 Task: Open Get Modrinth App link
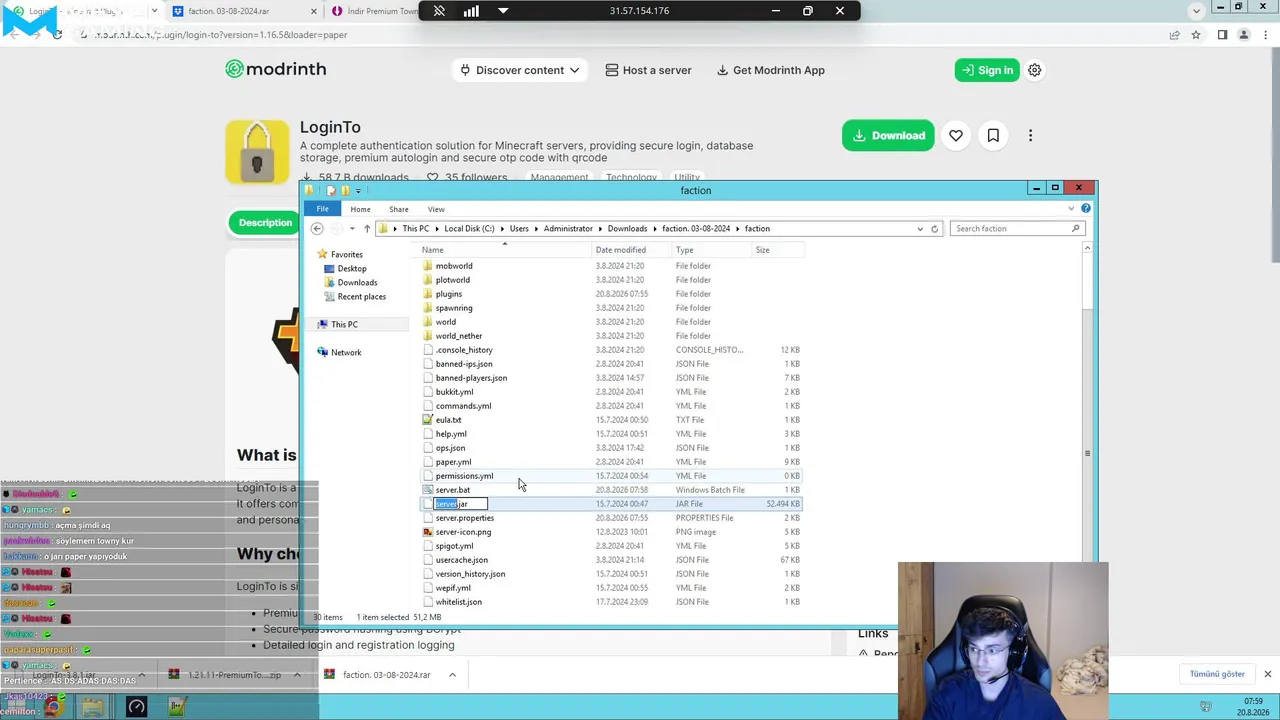(770, 70)
